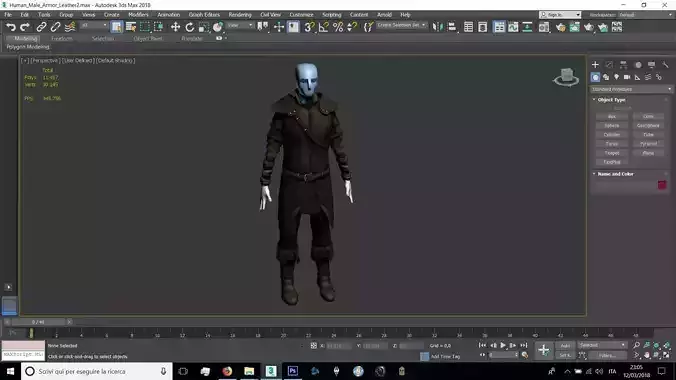Choose the Rectangular Selection Region icon
Screen dimensions: 676x380
(x=145, y=27)
